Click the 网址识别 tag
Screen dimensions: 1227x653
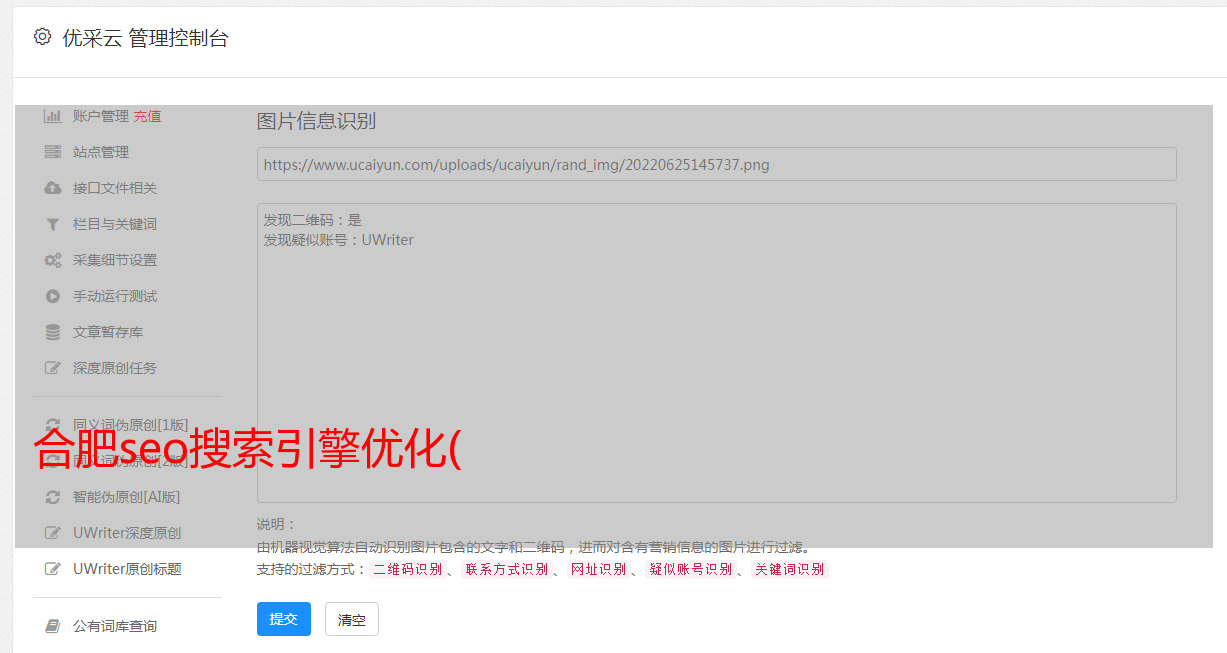pos(598,569)
